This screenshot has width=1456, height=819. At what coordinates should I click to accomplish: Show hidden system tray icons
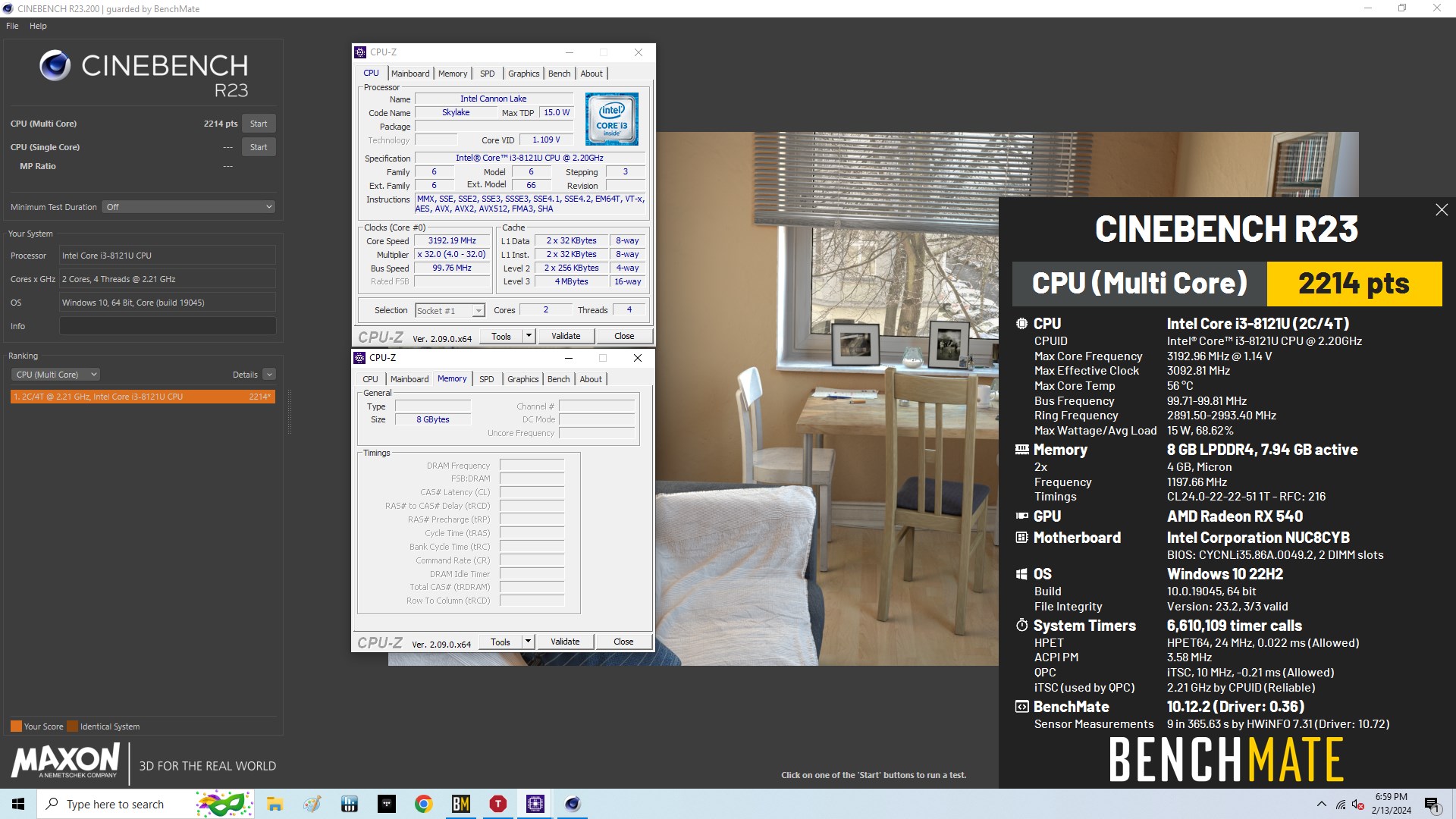click(x=1322, y=804)
